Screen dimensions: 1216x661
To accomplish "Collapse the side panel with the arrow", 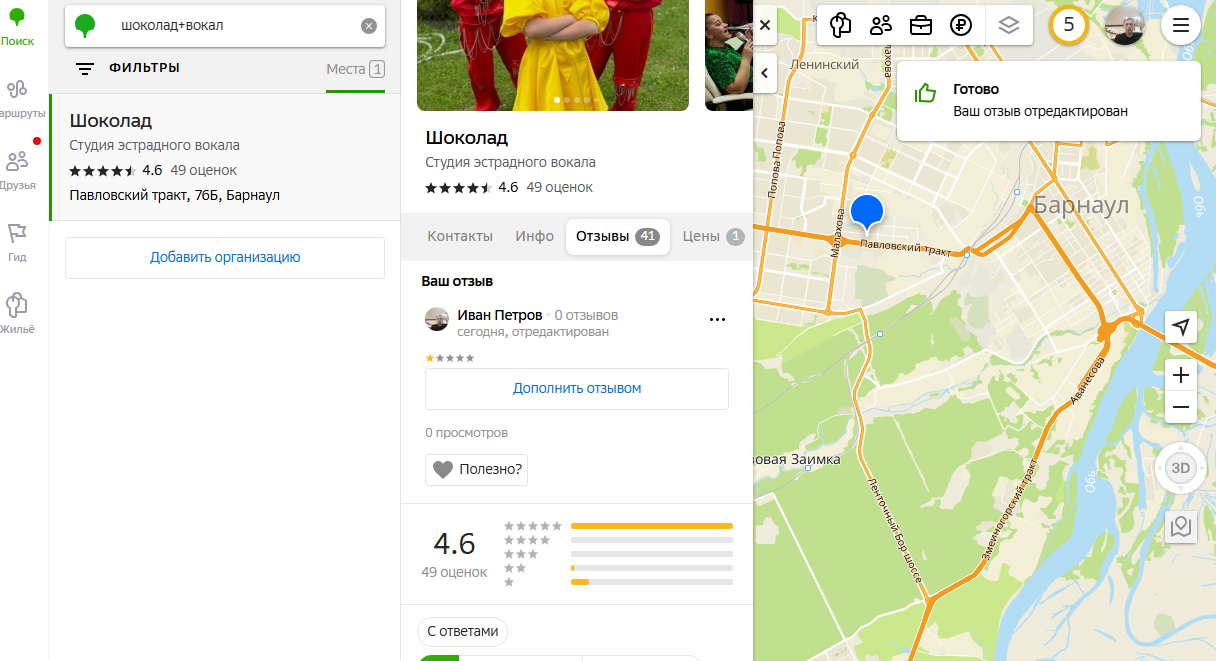I will (765, 73).
